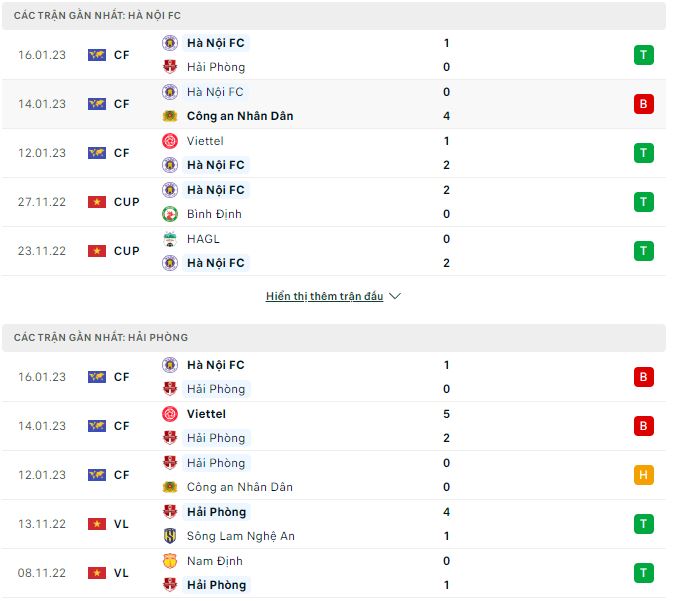Open the Các trận gần nhất: Hà Nội FC header
677x601 pixels.
[334, 16]
